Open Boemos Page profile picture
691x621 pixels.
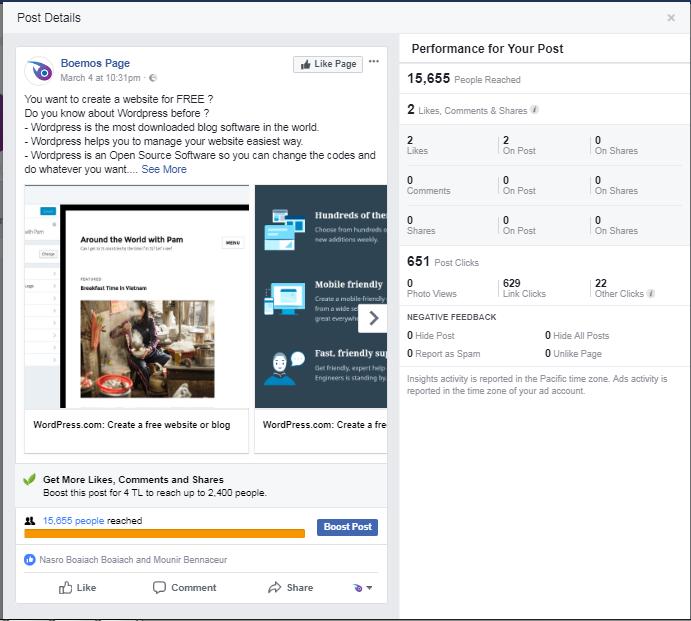pos(39,71)
